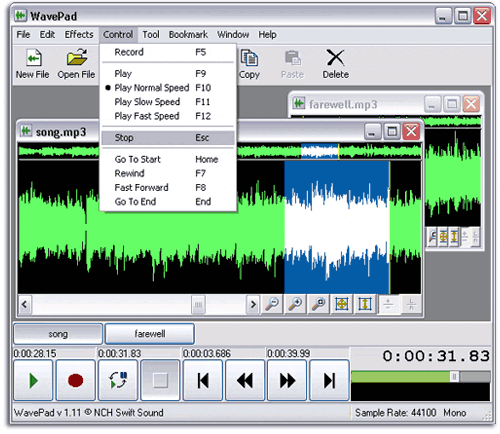Choose Play F9 from Control menu
Viewport: 500px width, 434px height.
[168, 73]
